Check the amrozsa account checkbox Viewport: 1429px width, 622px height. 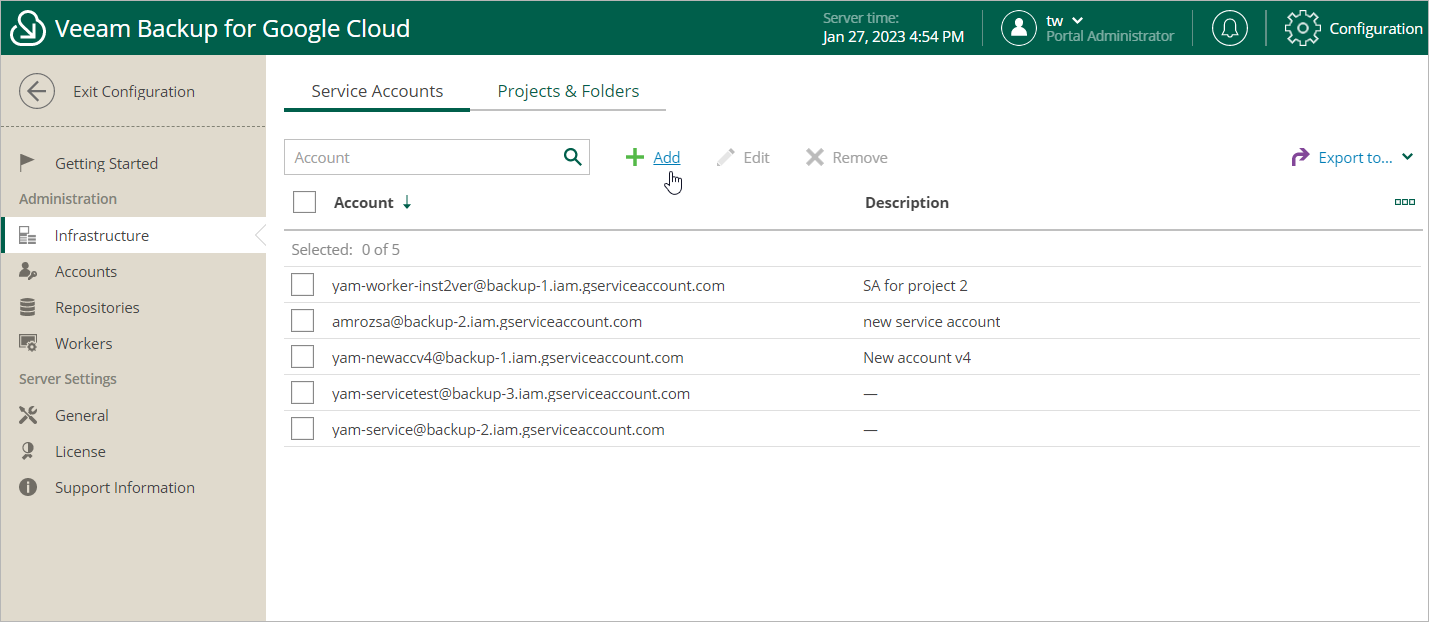pos(303,321)
